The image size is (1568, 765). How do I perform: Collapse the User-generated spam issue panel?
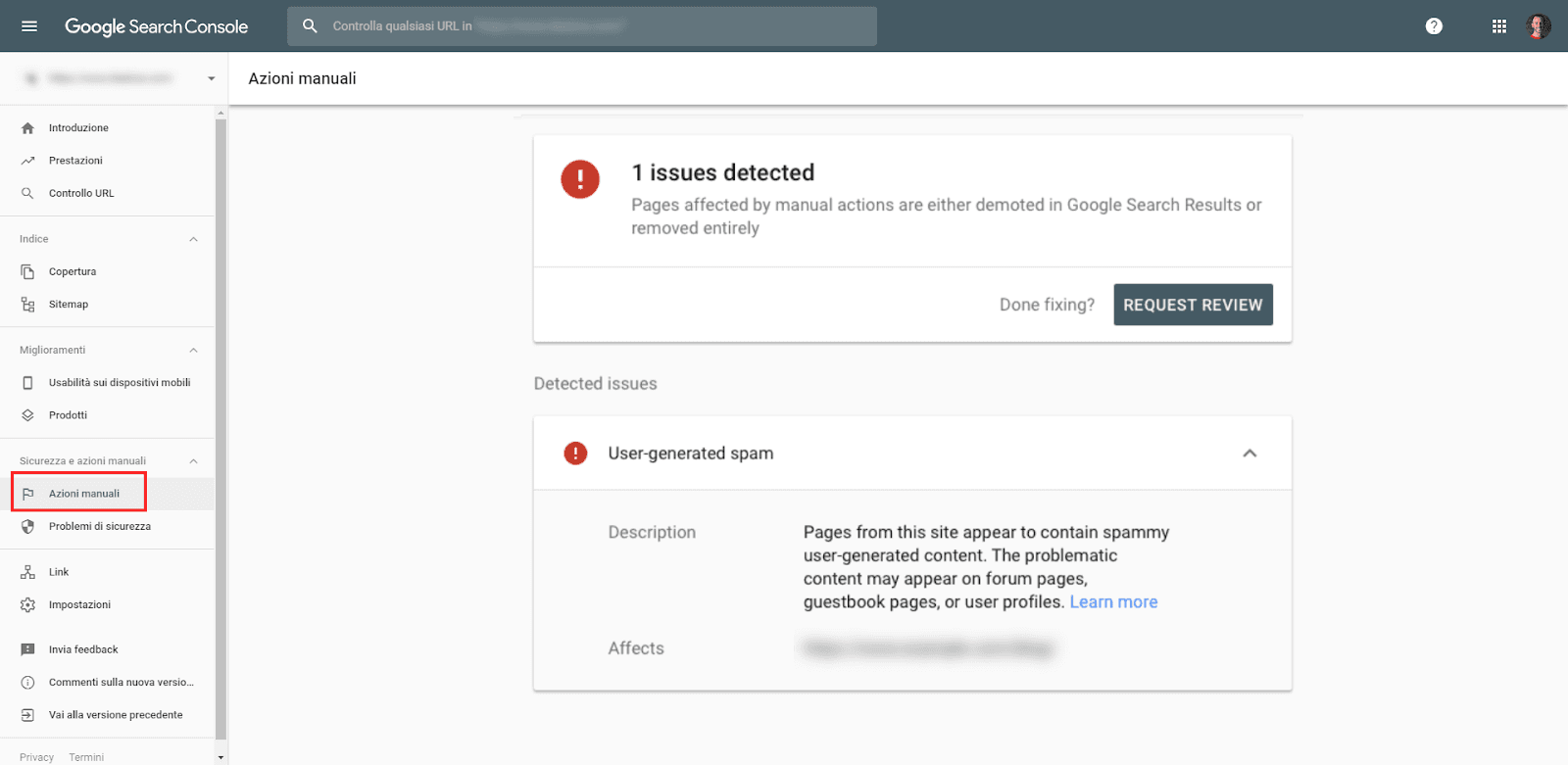(1249, 454)
